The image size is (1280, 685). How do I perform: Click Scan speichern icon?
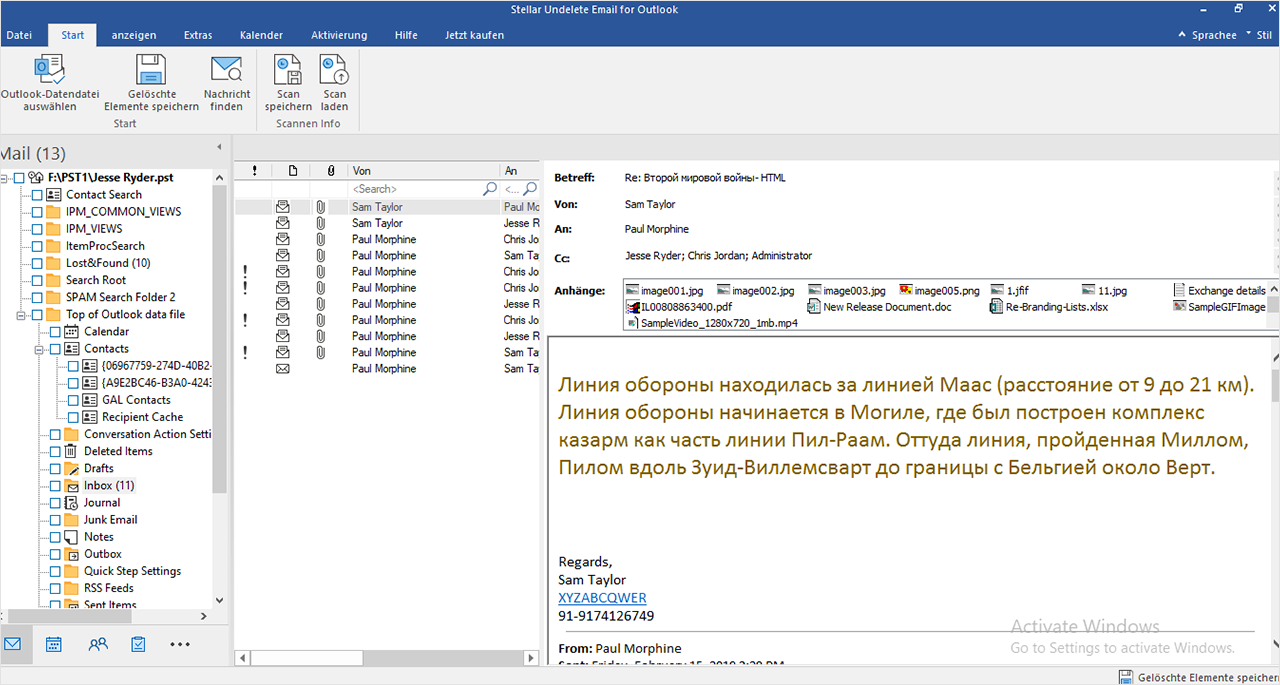coord(288,69)
